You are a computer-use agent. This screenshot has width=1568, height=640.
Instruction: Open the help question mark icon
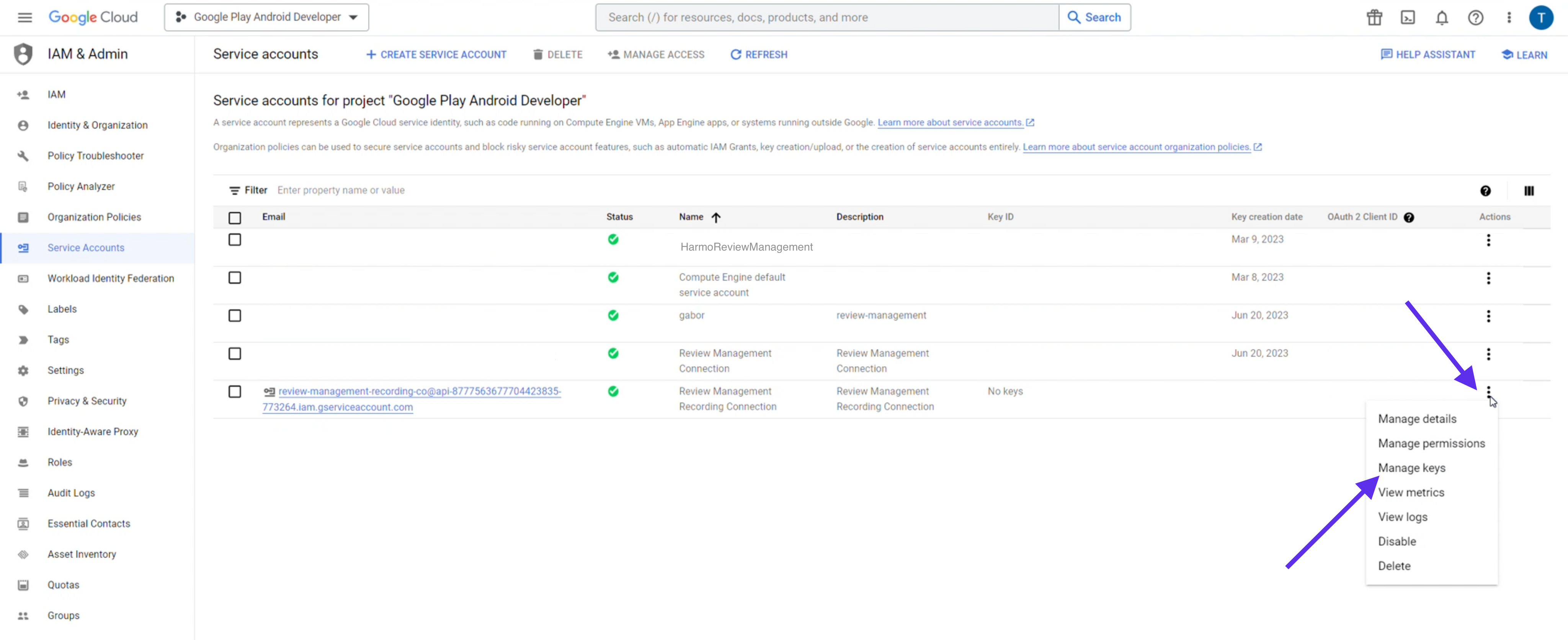click(x=1475, y=18)
